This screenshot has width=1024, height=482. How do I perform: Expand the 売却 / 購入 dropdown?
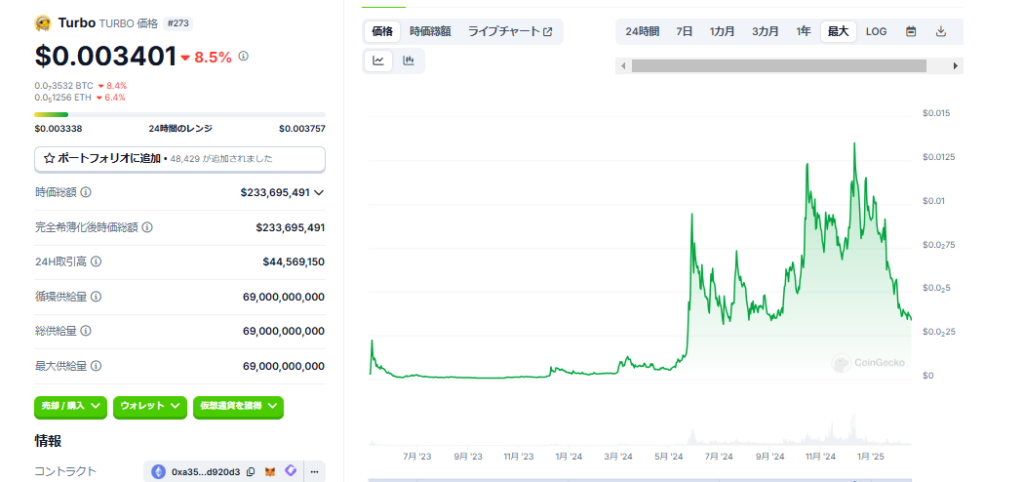click(70, 406)
